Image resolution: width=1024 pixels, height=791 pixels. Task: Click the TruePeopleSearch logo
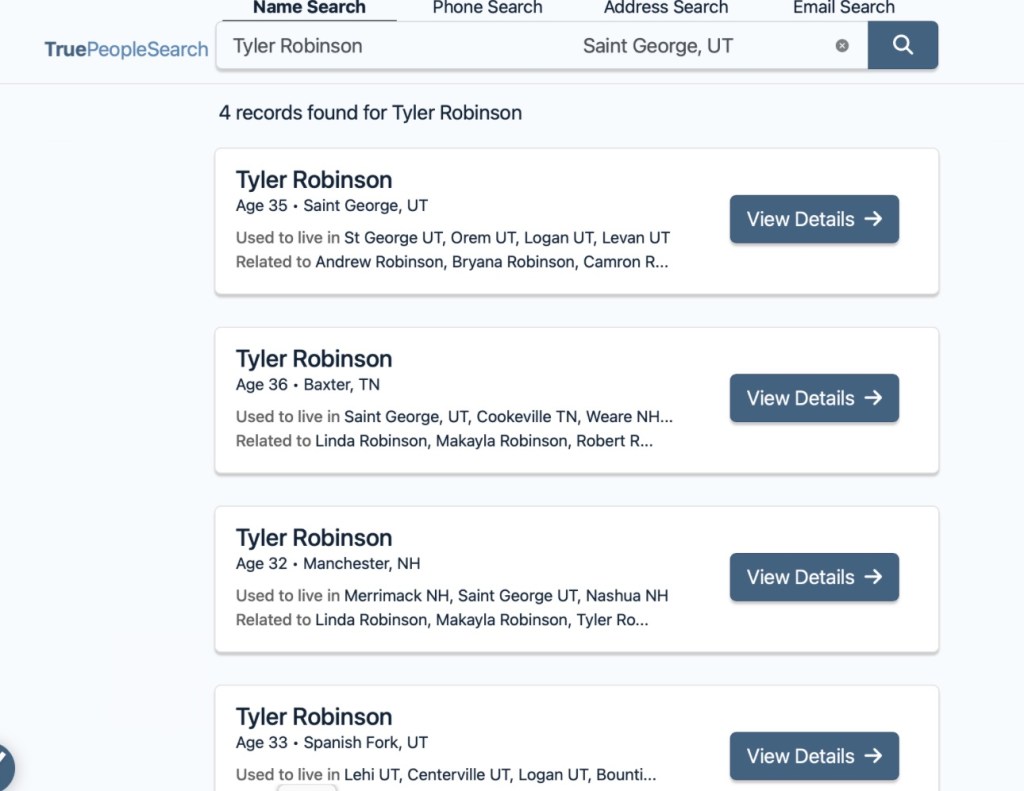coord(126,49)
